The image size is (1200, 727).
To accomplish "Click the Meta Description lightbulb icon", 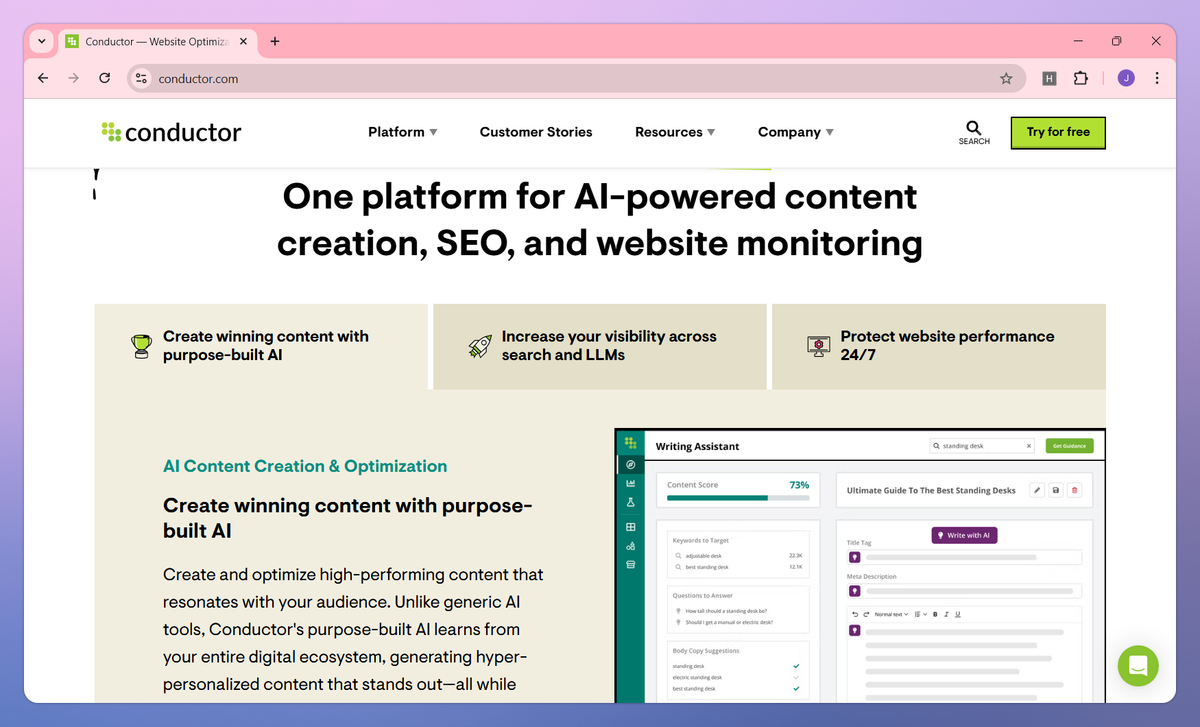I will pos(855,591).
